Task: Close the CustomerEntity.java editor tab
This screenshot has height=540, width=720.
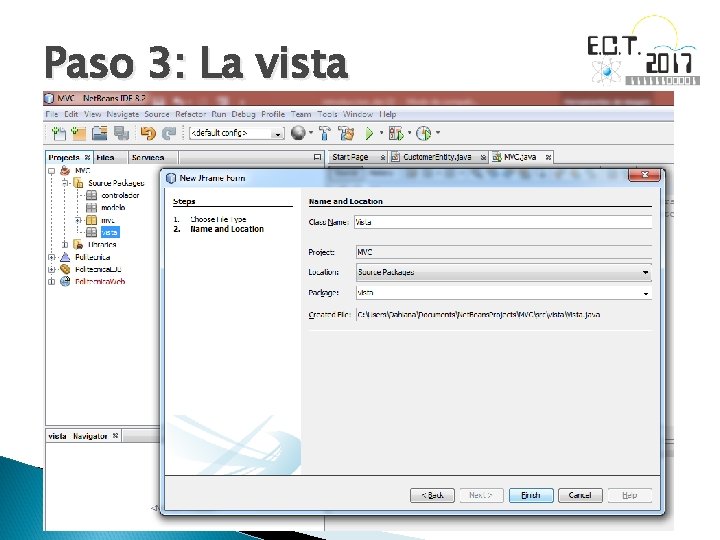Action: (x=484, y=158)
